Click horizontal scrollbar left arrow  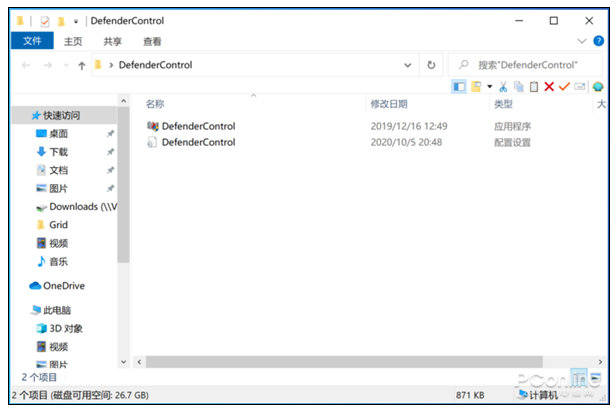click(139, 362)
